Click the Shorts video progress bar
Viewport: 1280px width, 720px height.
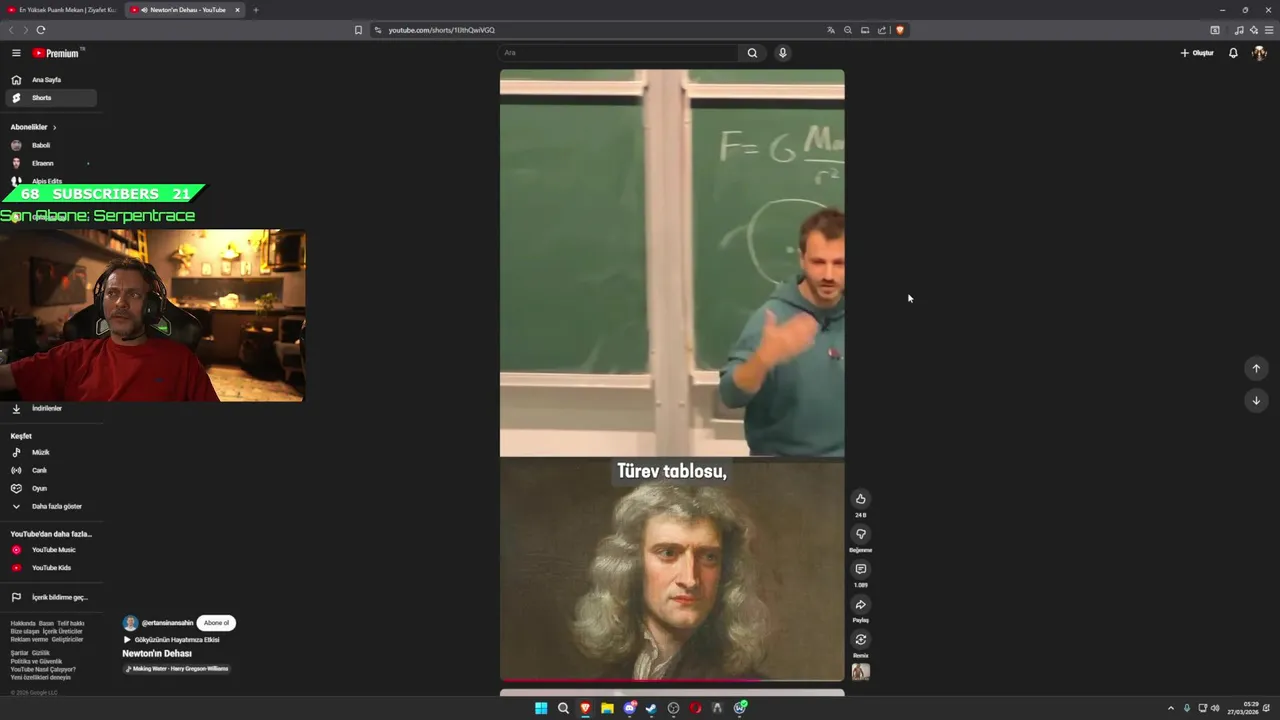(672, 680)
